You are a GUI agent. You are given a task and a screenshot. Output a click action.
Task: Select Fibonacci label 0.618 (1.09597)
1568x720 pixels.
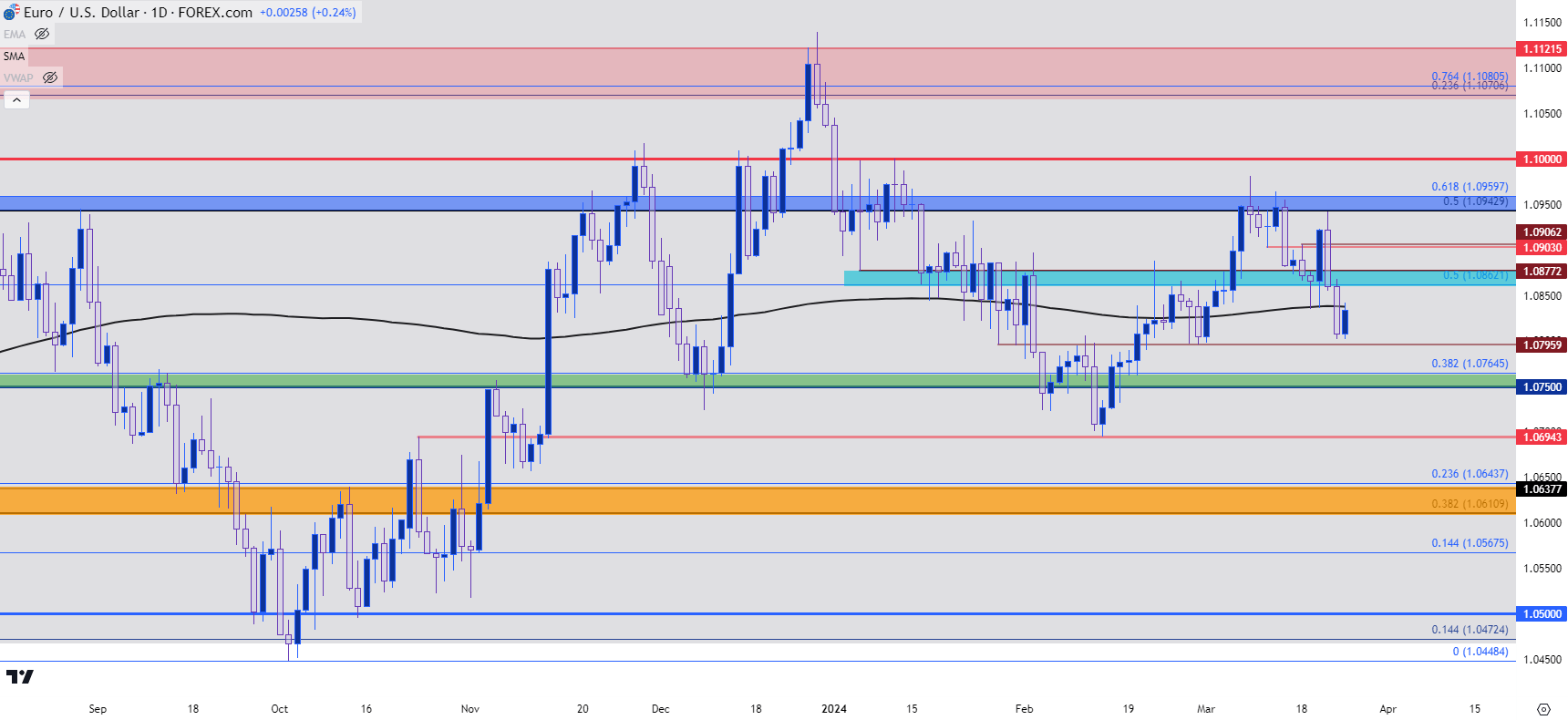(1470, 187)
